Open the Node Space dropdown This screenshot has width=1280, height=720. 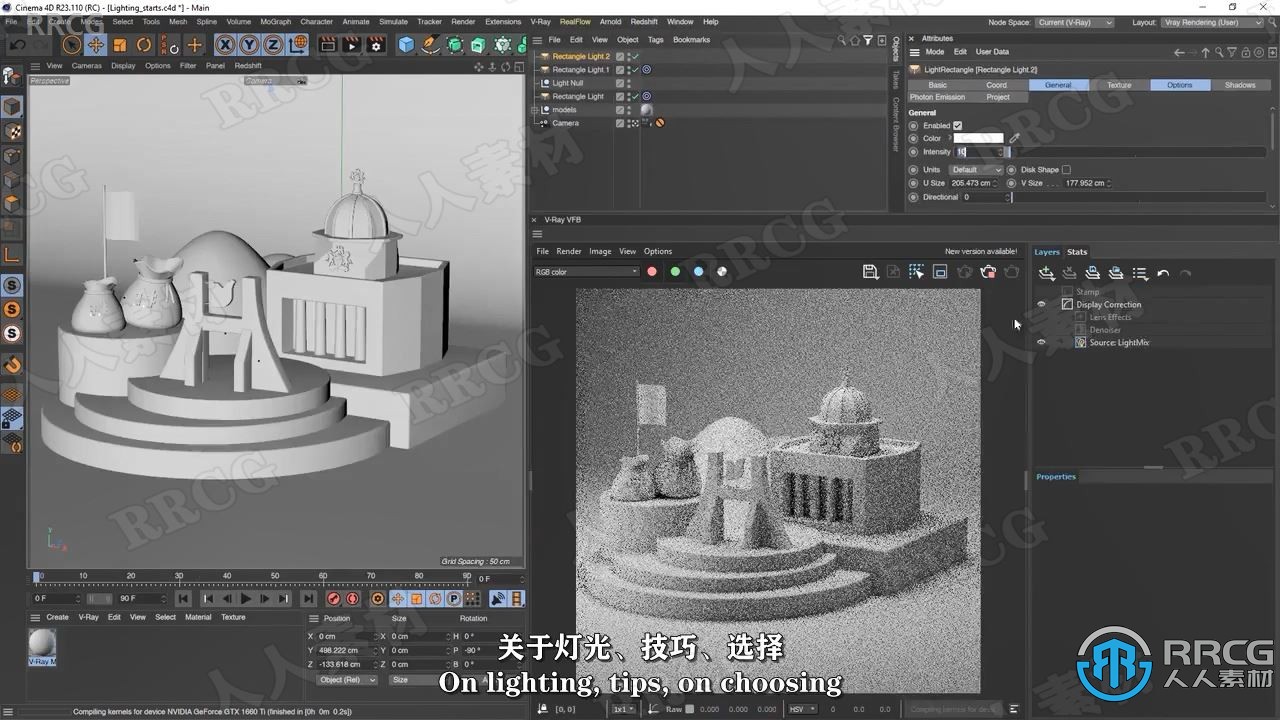tap(1075, 22)
